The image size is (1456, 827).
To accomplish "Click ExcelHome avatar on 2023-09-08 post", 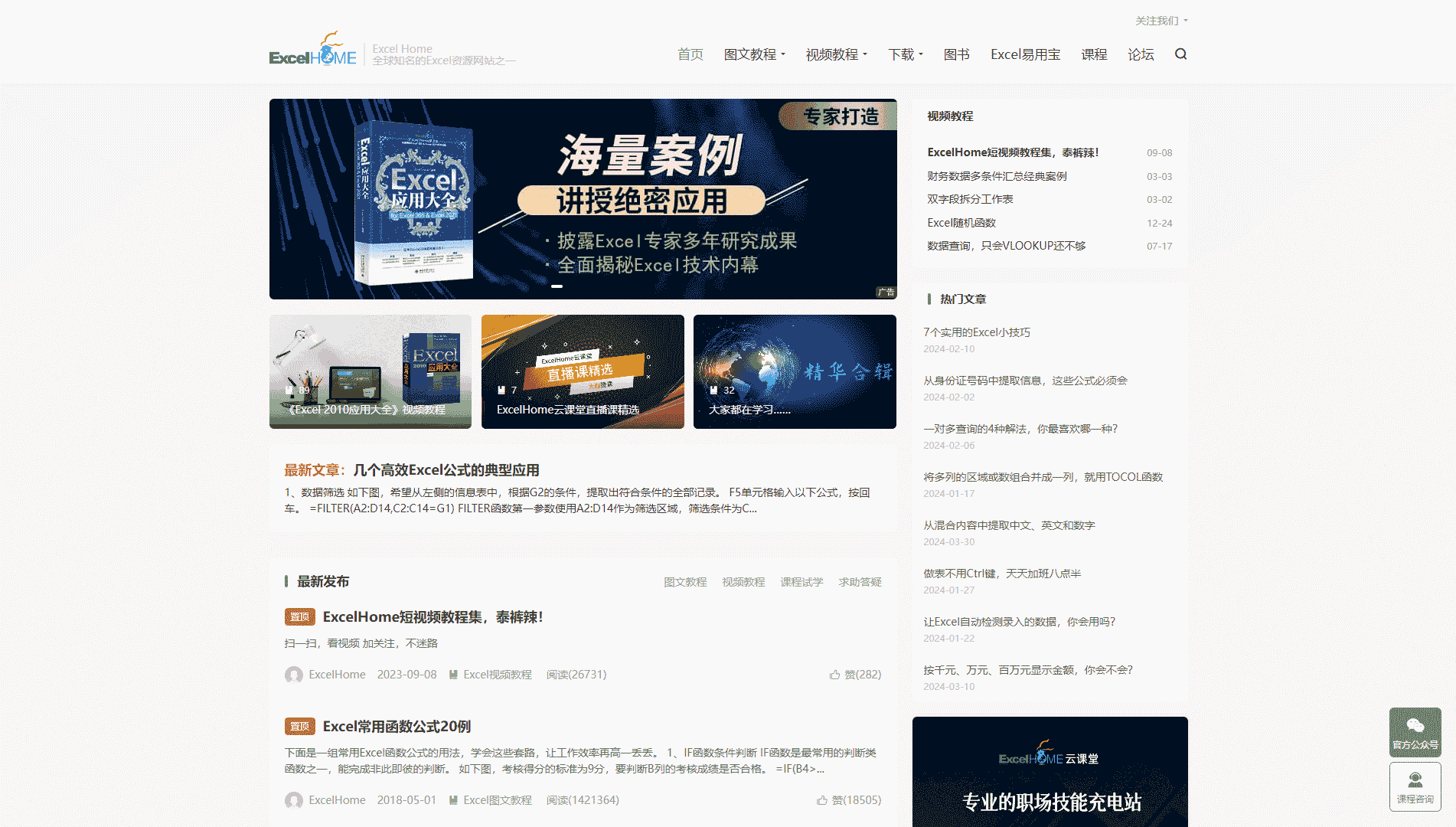I will [294, 675].
